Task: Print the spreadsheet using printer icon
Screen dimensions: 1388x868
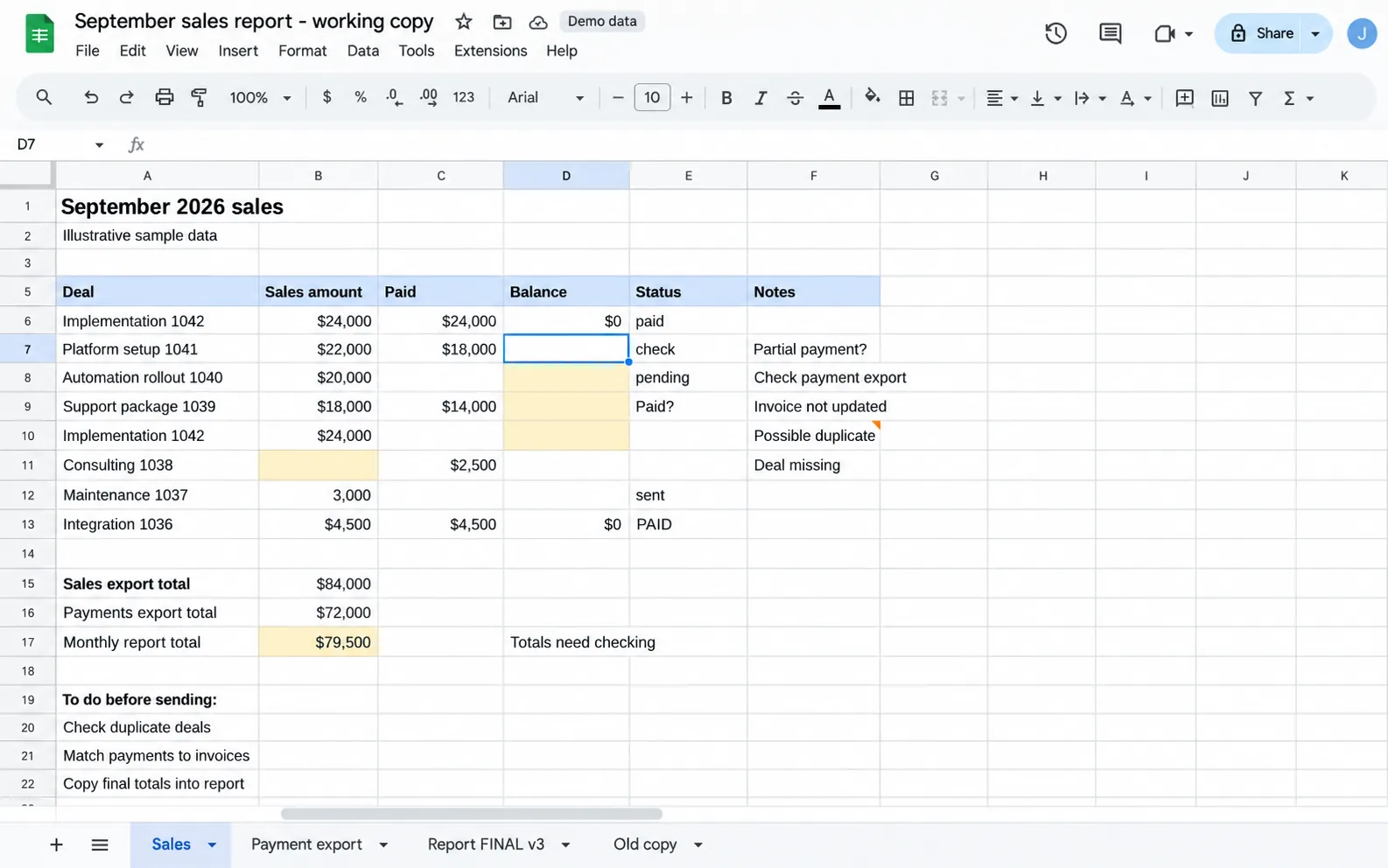Action: [x=164, y=98]
